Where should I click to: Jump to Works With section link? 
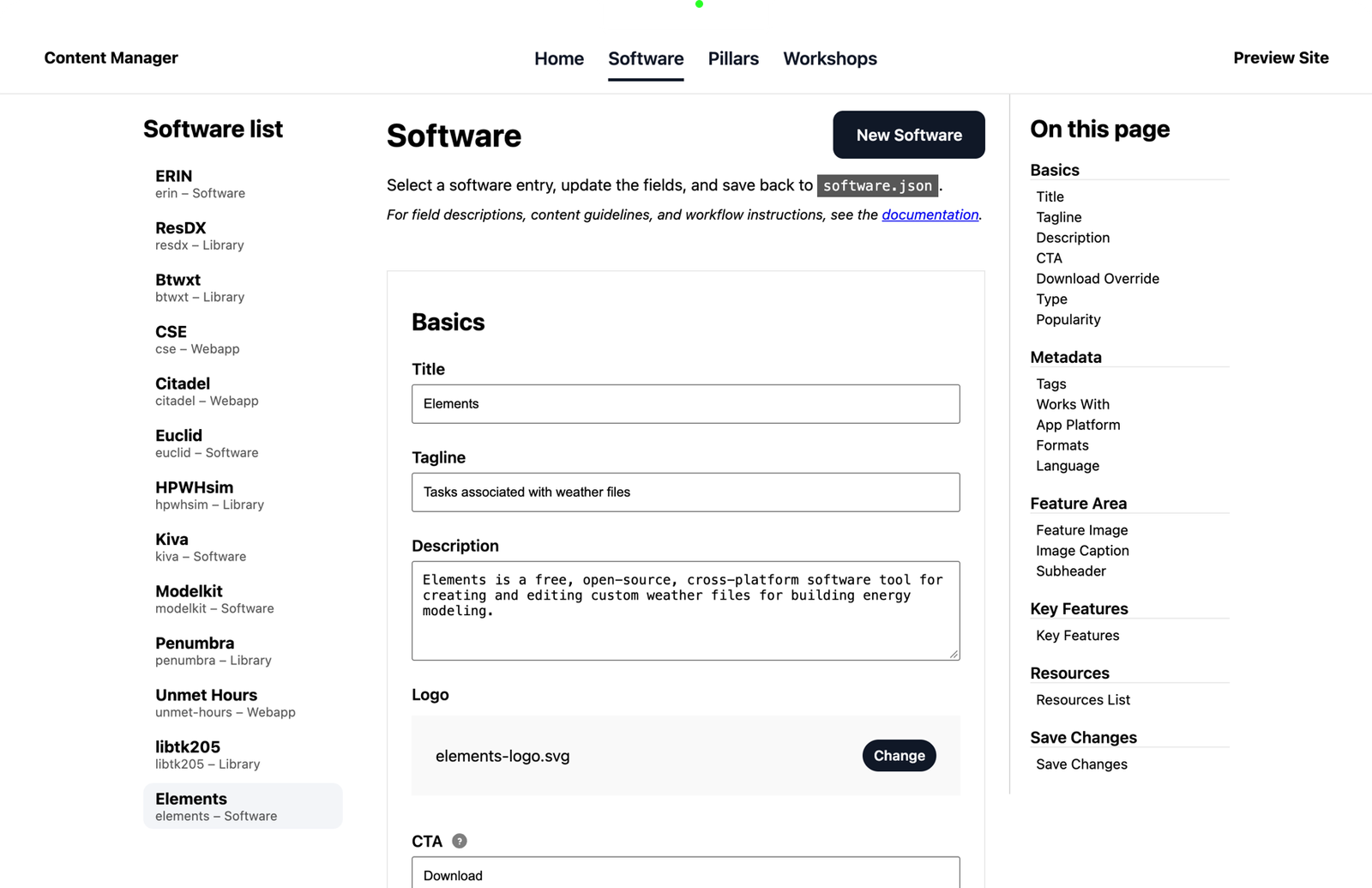pos(1073,404)
